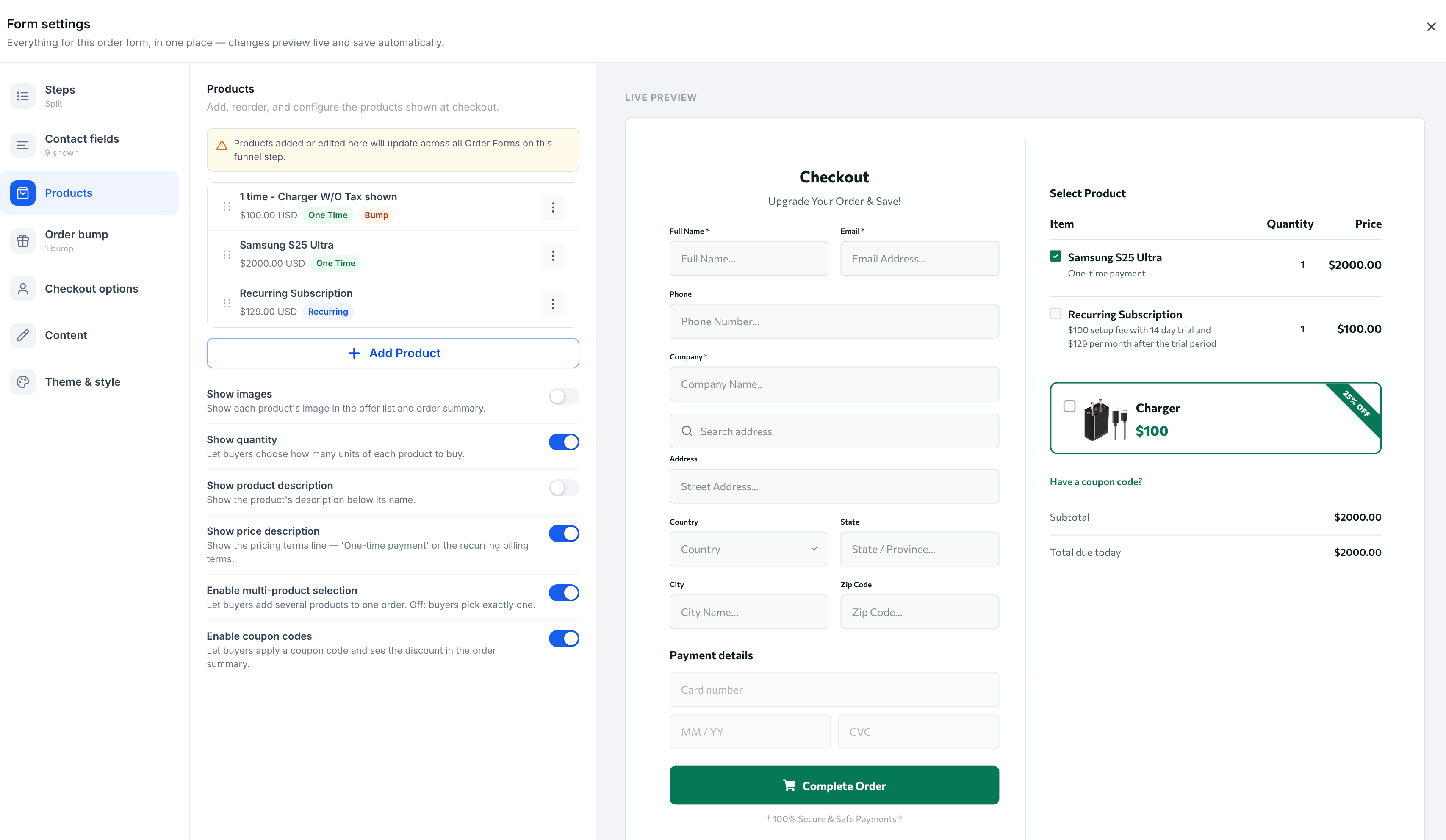The height and width of the screenshot is (840, 1446).
Task: Click the Company Name input field
Action: click(x=834, y=384)
